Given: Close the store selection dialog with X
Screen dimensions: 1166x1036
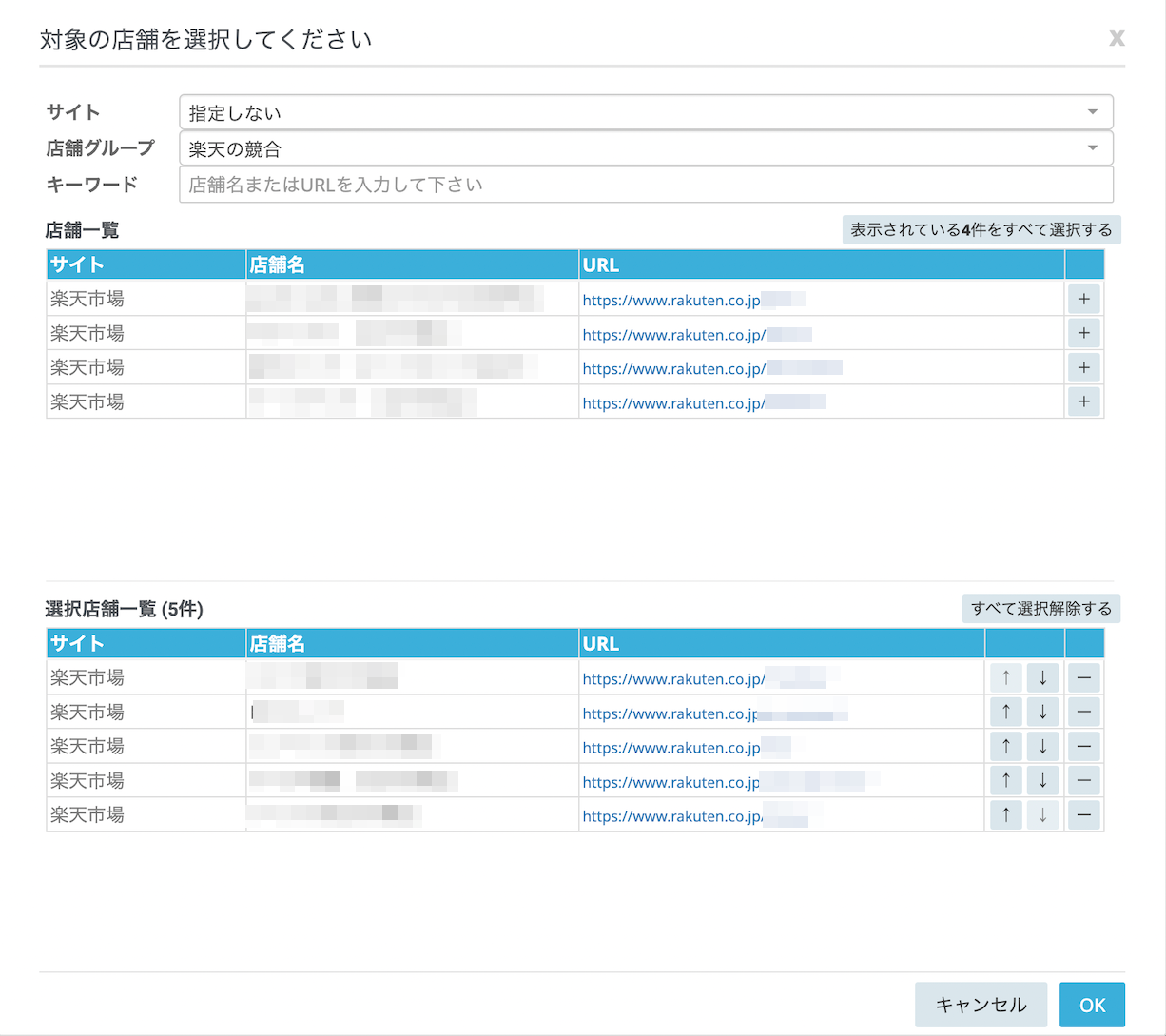Looking at the screenshot, I should tap(1117, 38).
